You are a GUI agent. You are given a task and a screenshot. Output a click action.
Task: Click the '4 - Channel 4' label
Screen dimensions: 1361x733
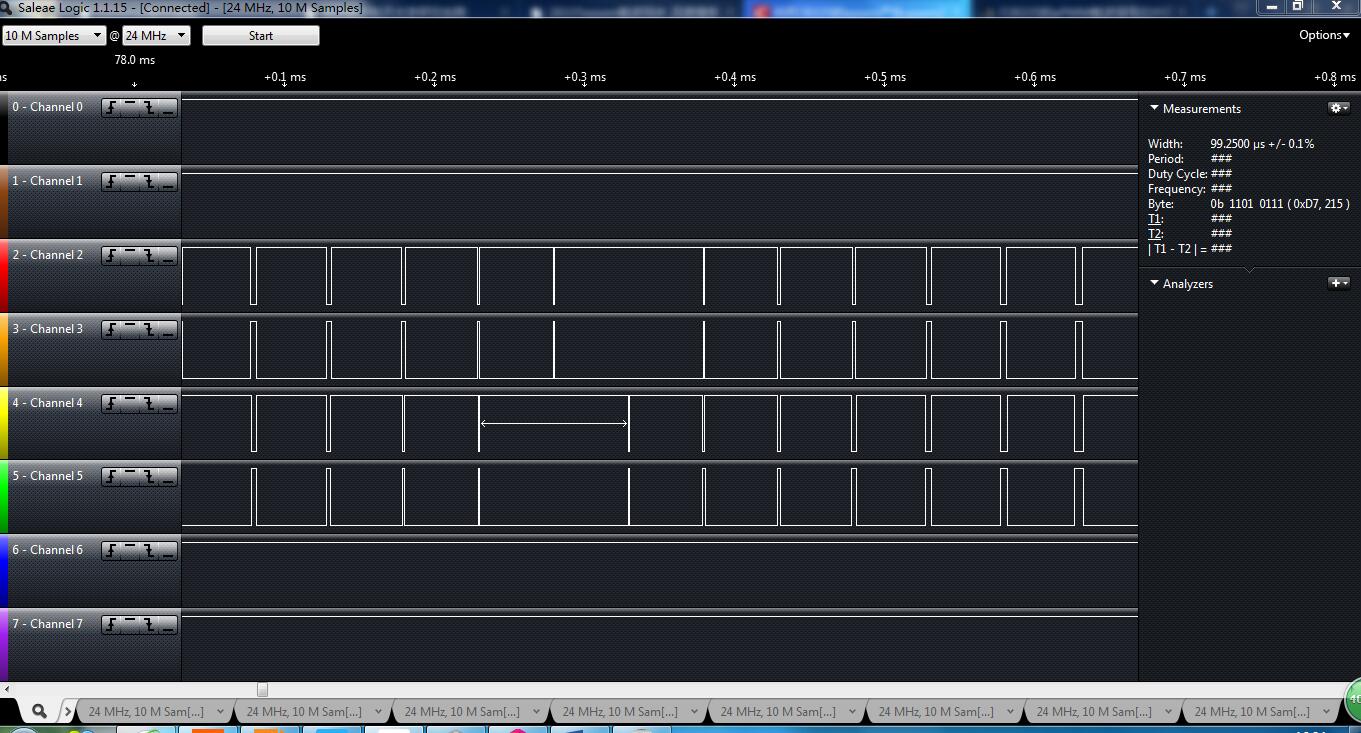[x=48, y=403]
